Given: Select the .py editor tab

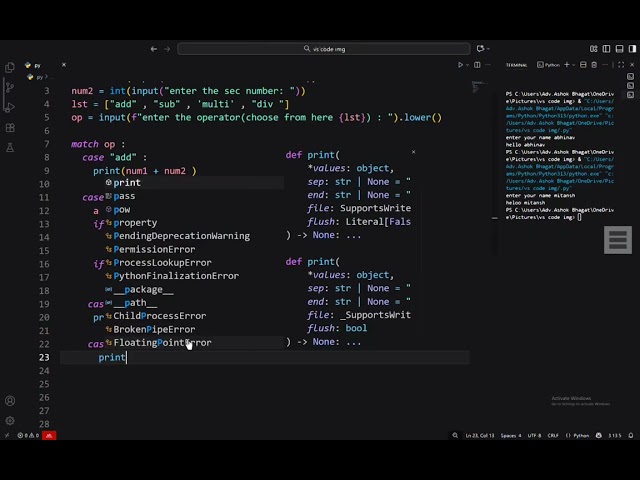Looking at the screenshot, I should tap(43, 65).
